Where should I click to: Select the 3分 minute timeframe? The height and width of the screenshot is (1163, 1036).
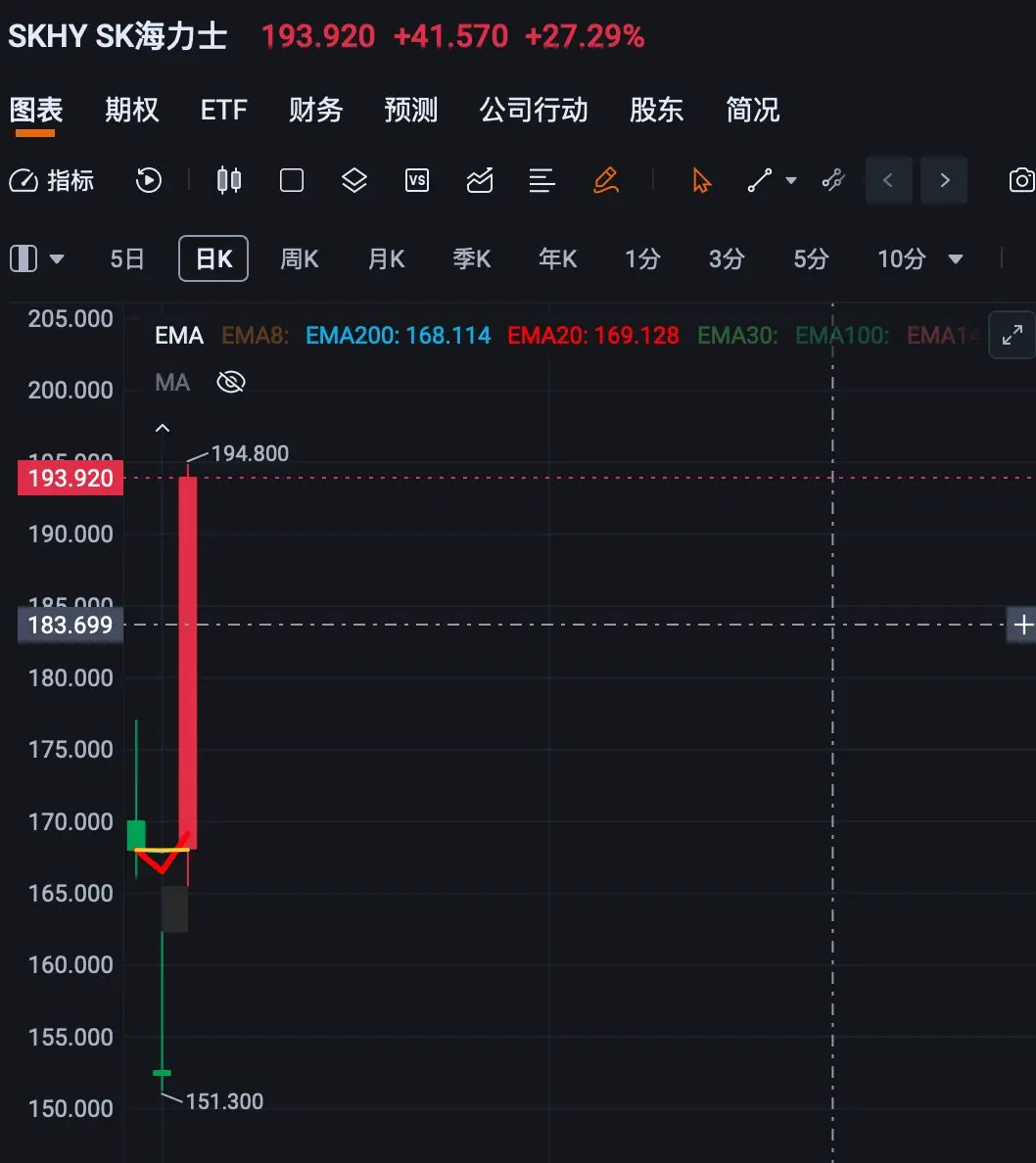[x=727, y=258]
